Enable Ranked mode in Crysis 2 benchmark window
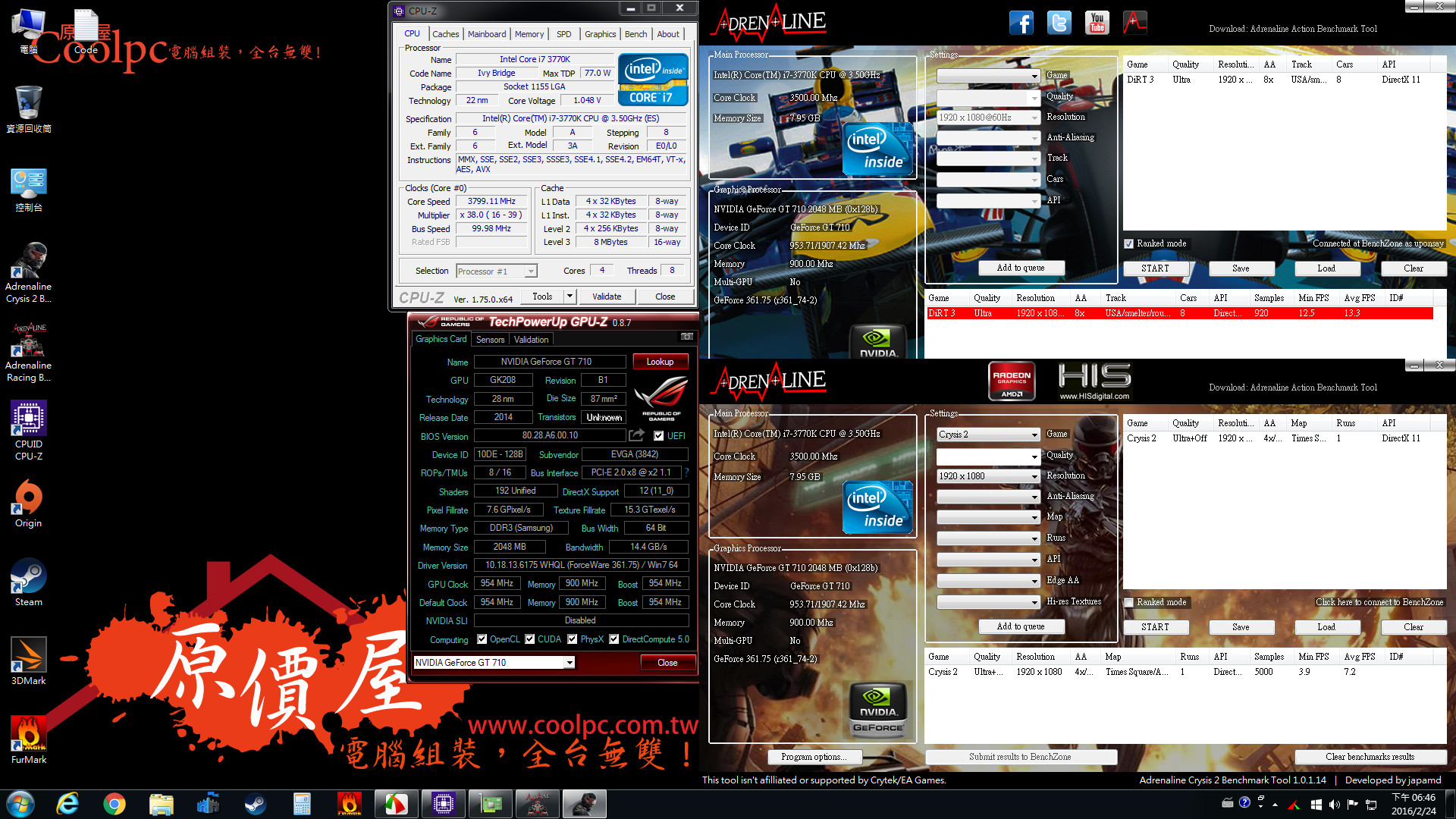The image size is (1456, 819). click(x=1129, y=602)
